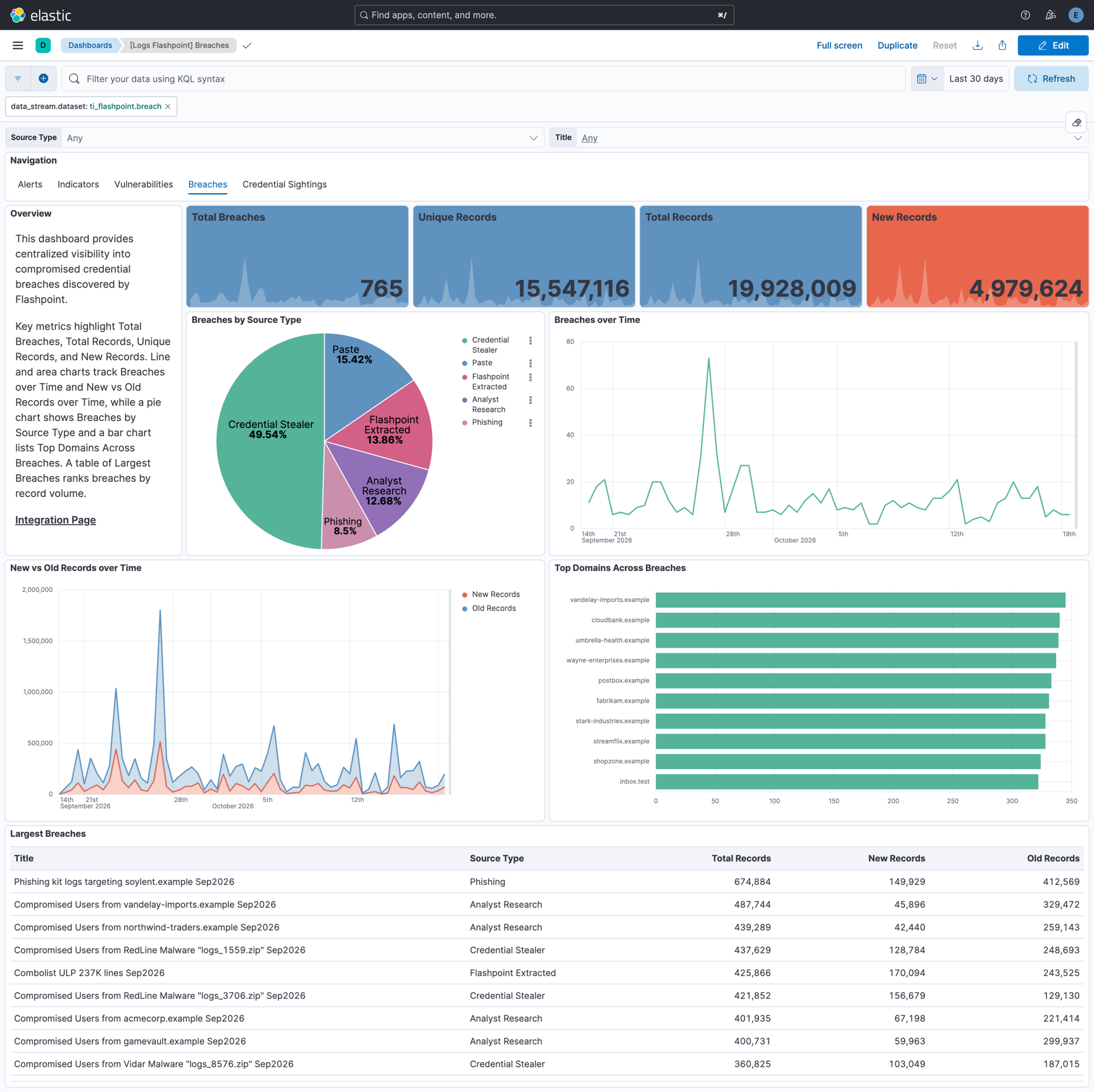Click the Logs Flashpoint Breaches breadcrumb
The image size is (1094, 1092).
[179, 46]
